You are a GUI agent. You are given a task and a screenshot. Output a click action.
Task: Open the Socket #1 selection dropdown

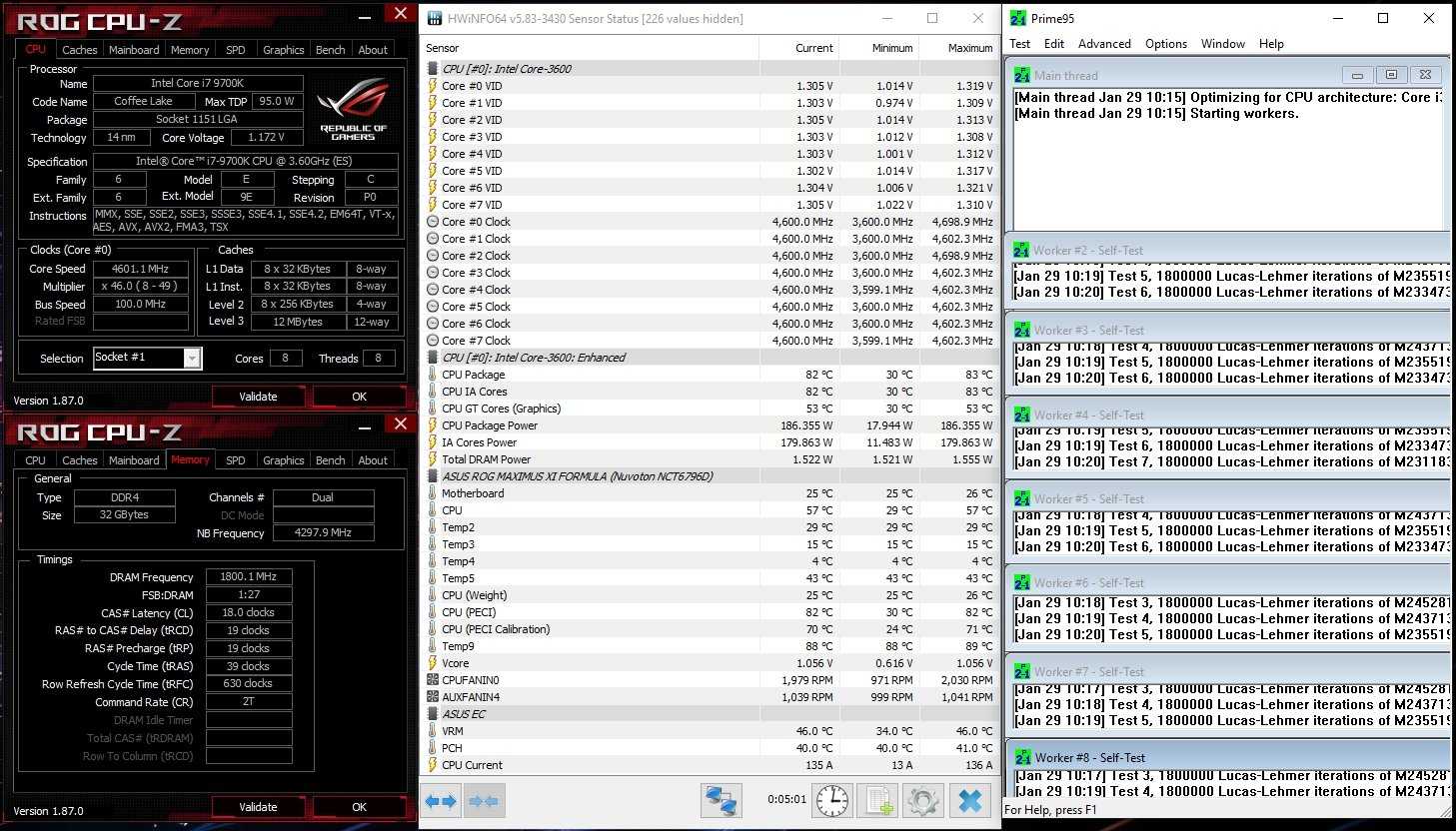click(192, 359)
